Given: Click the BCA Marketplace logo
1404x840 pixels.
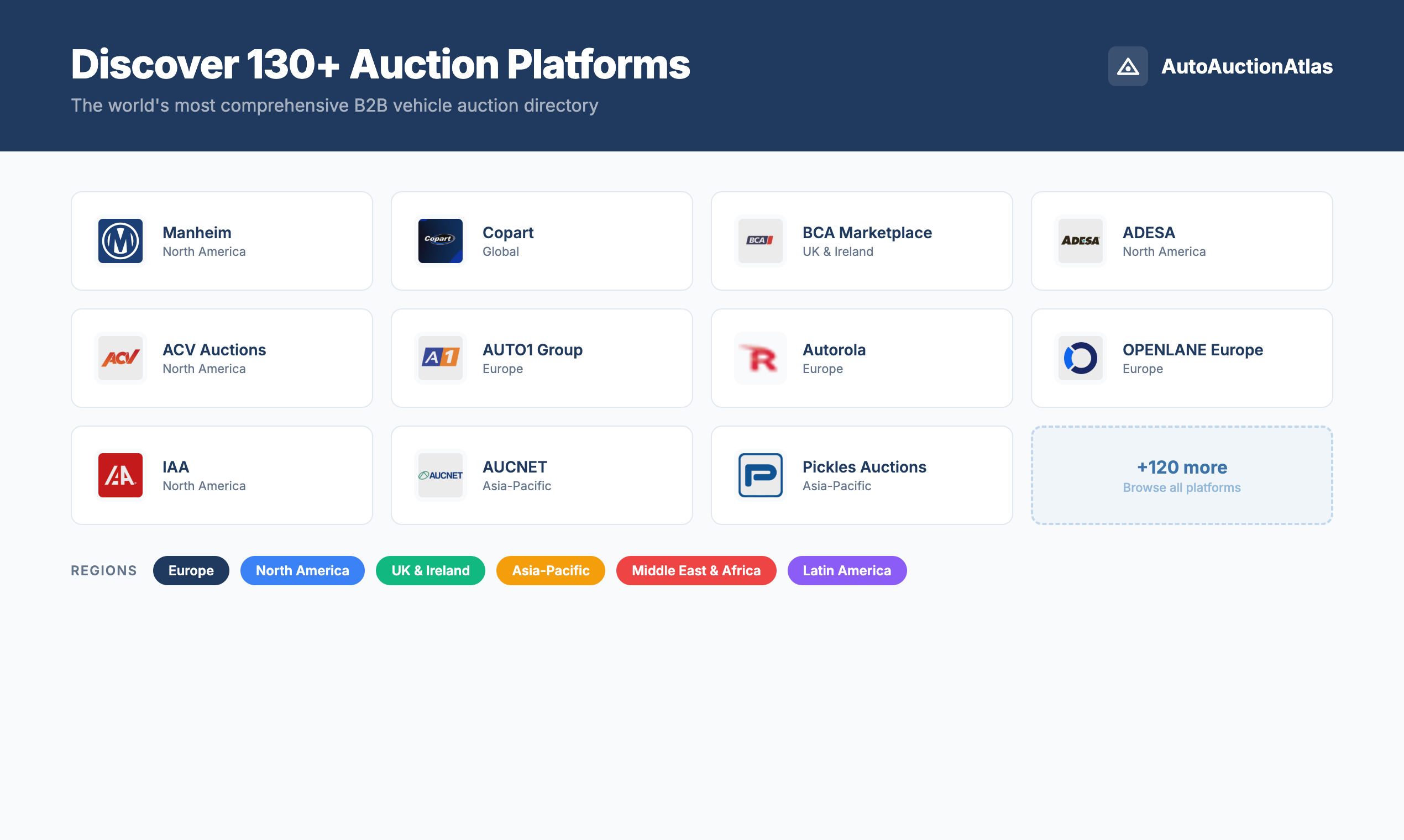Looking at the screenshot, I should coord(760,241).
